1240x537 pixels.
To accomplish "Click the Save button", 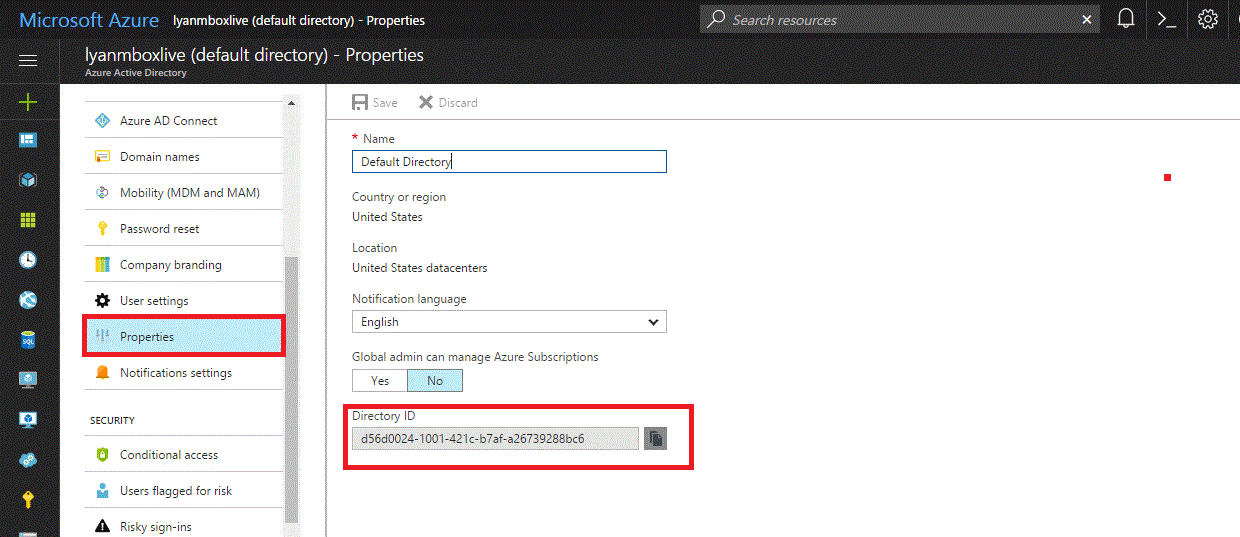I will tap(375, 103).
